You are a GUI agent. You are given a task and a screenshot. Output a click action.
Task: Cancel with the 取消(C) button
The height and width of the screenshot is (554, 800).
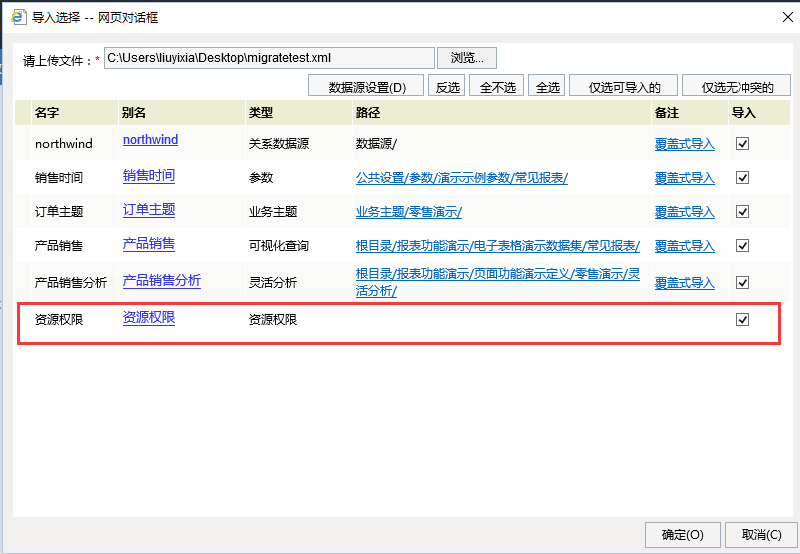pyautogui.click(x=761, y=535)
